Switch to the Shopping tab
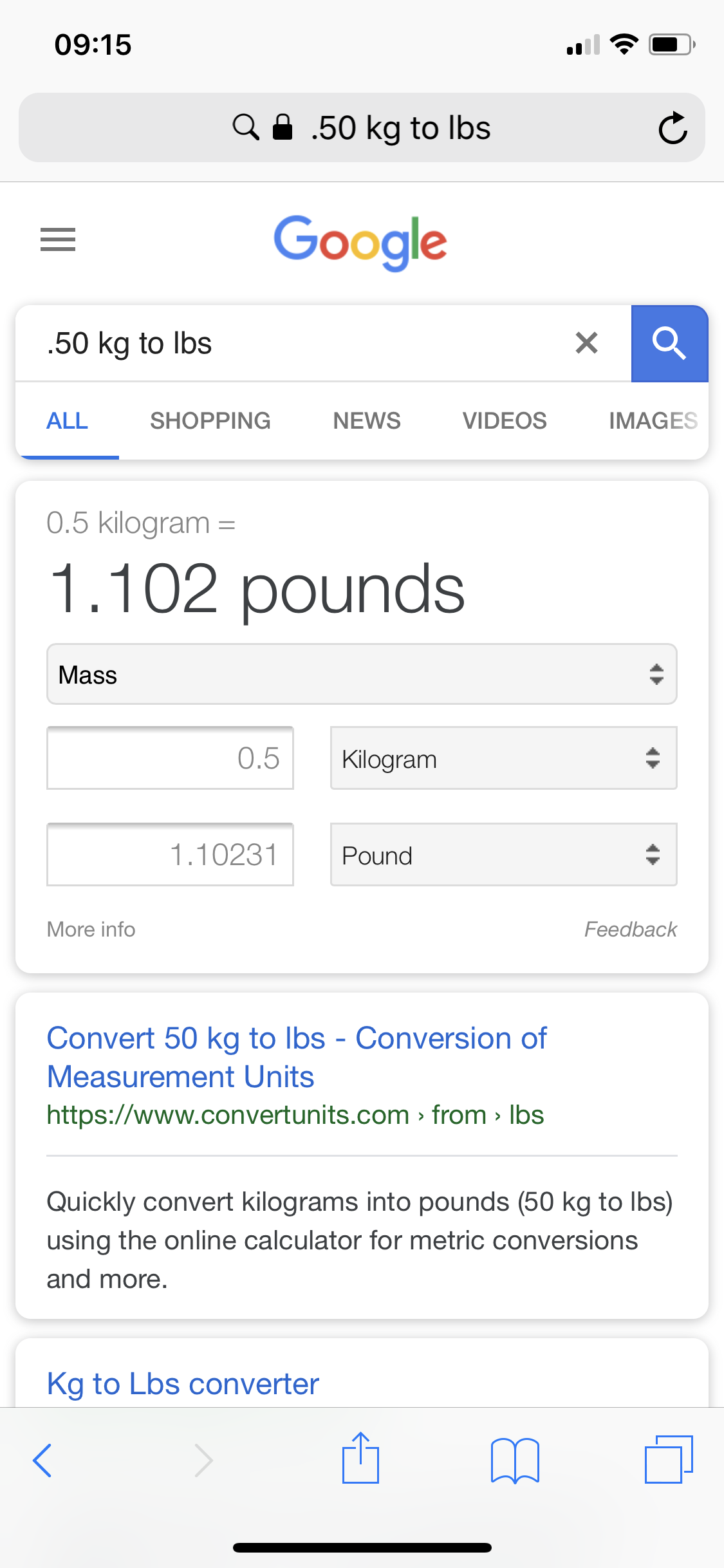 point(210,421)
